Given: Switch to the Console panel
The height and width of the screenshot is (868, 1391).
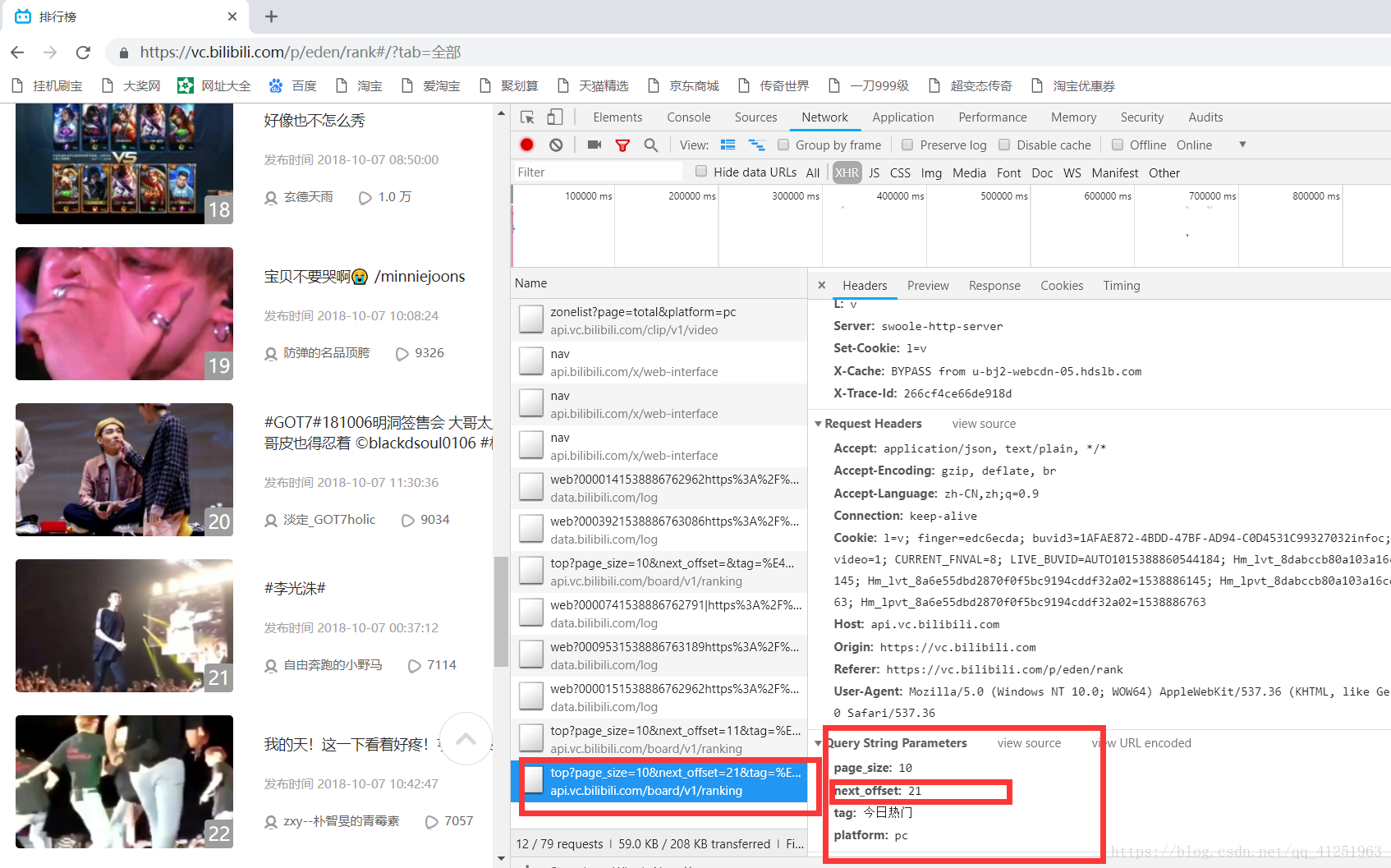Looking at the screenshot, I should click(x=689, y=117).
